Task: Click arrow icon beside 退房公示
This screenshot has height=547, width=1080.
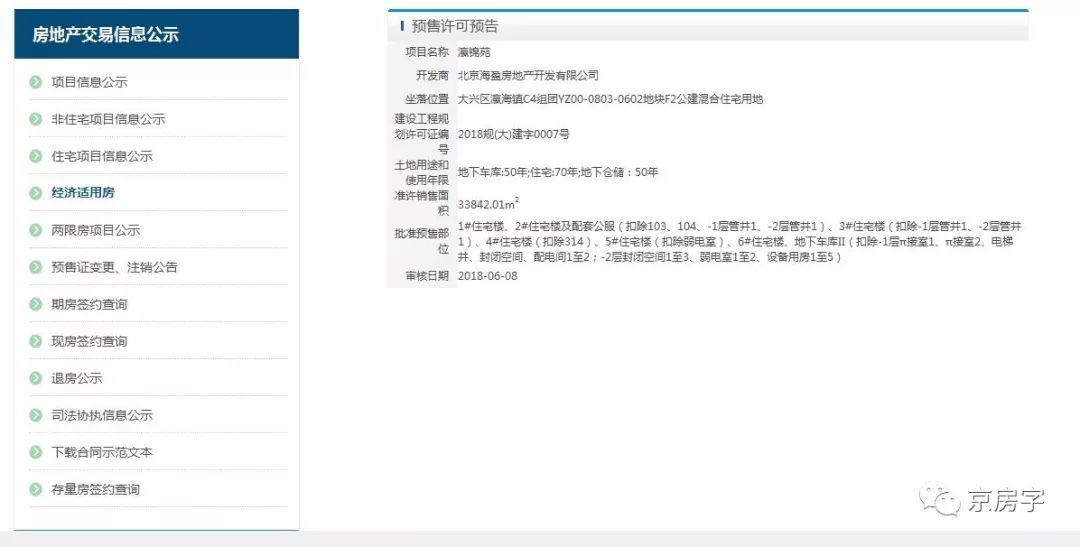Action: (x=36, y=378)
